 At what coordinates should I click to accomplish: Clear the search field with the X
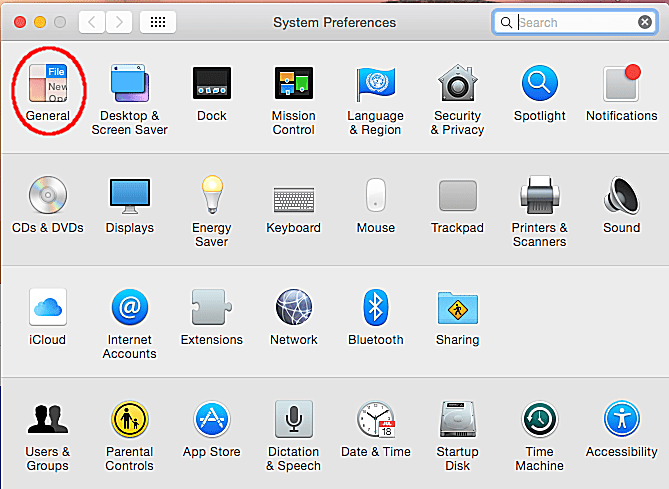coord(645,22)
